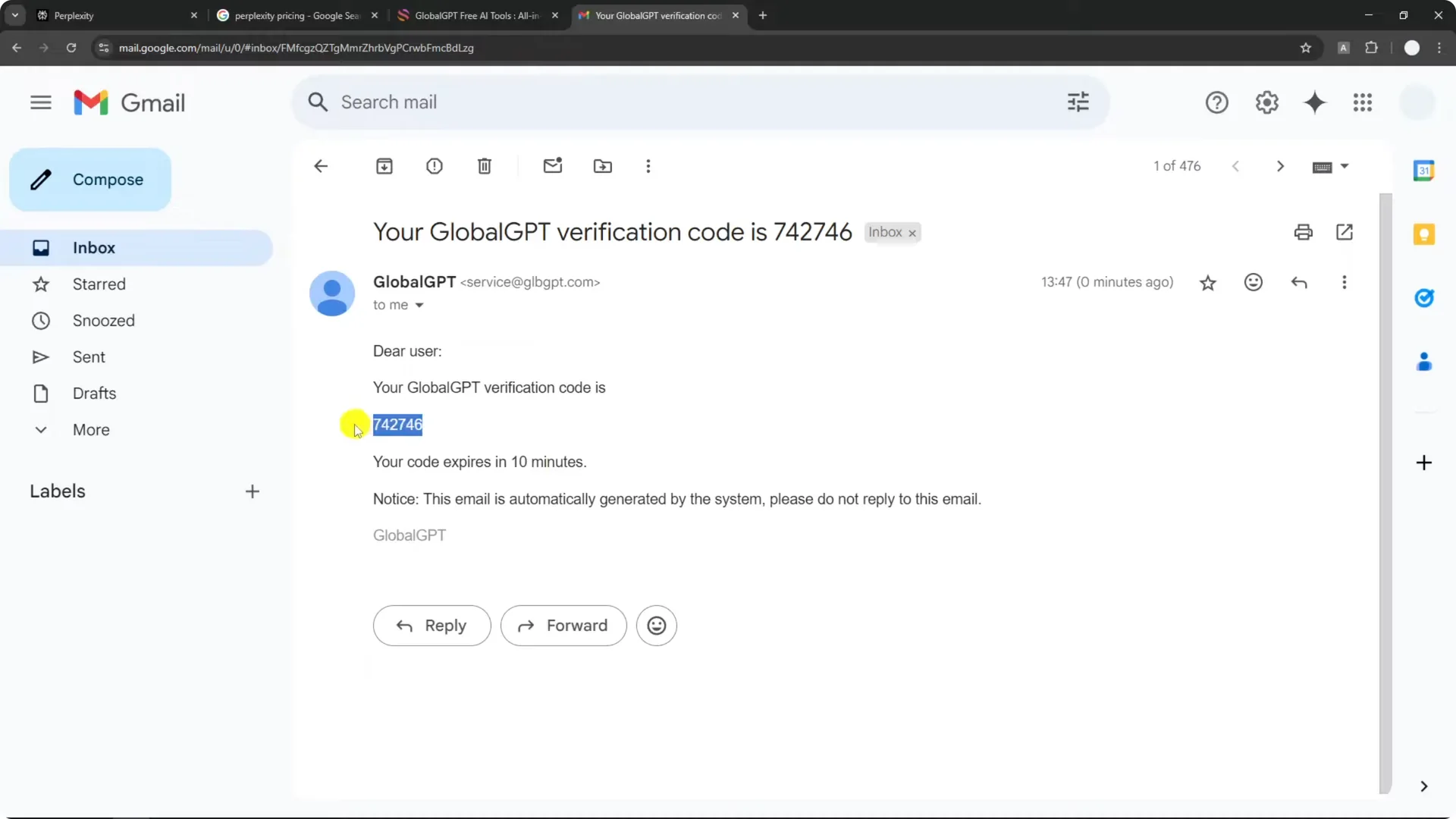Open the input tools dropdown arrow
The height and width of the screenshot is (819, 1456).
[1344, 166]
